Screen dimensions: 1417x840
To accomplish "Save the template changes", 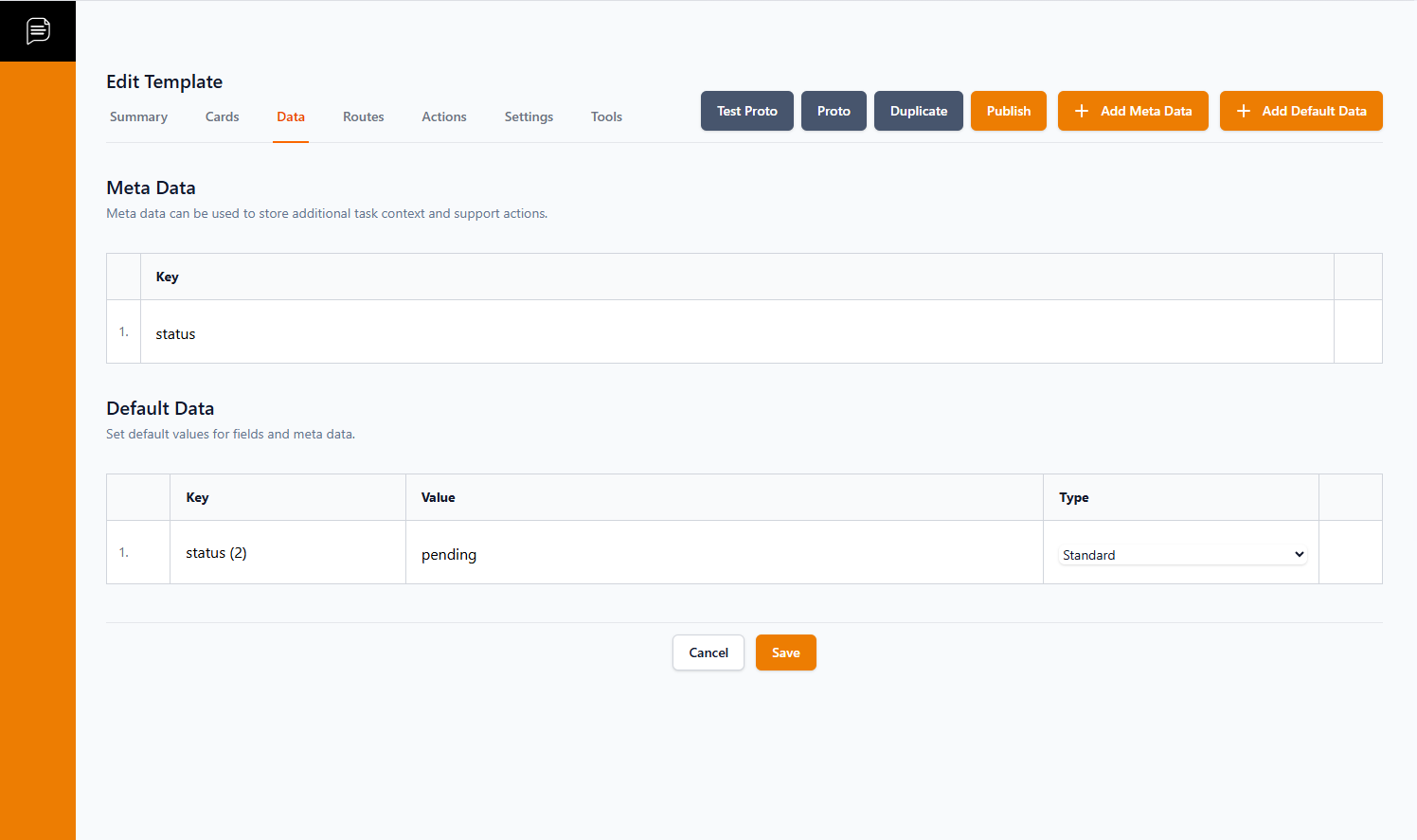I will [x=785, y=652].
